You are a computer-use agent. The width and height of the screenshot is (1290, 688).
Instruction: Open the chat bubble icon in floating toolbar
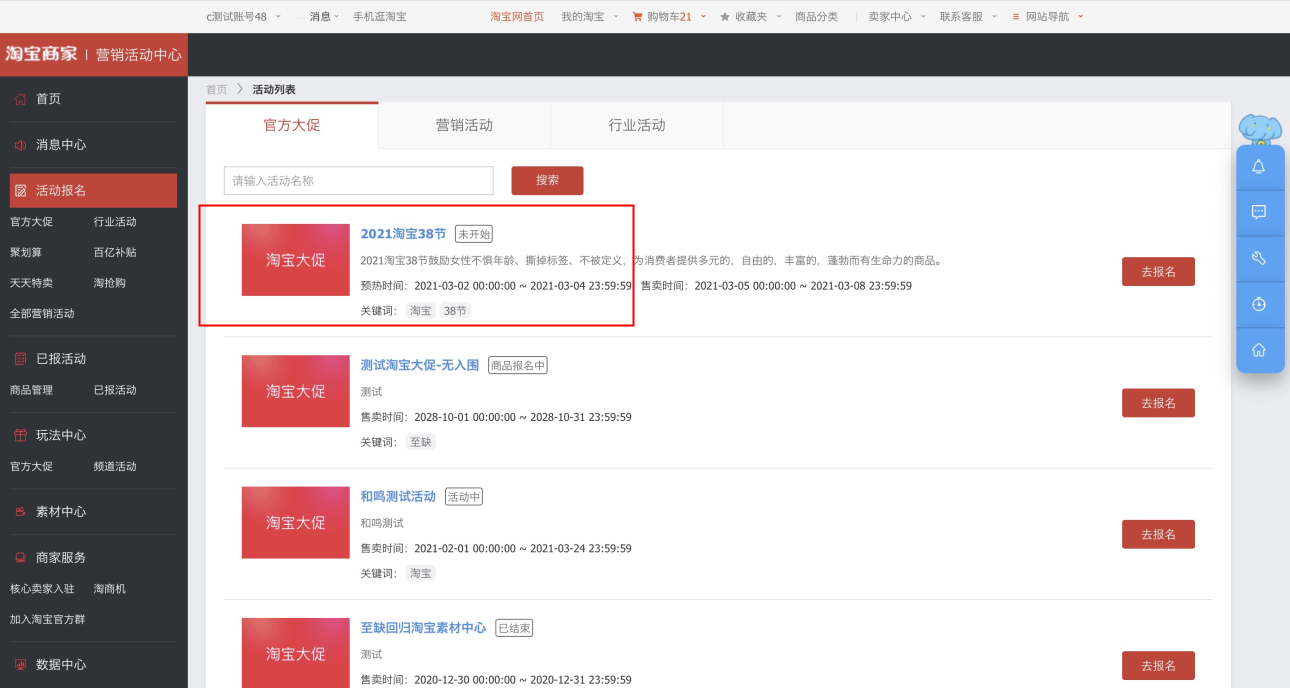pyautogui.click(x=1259, y=212)
